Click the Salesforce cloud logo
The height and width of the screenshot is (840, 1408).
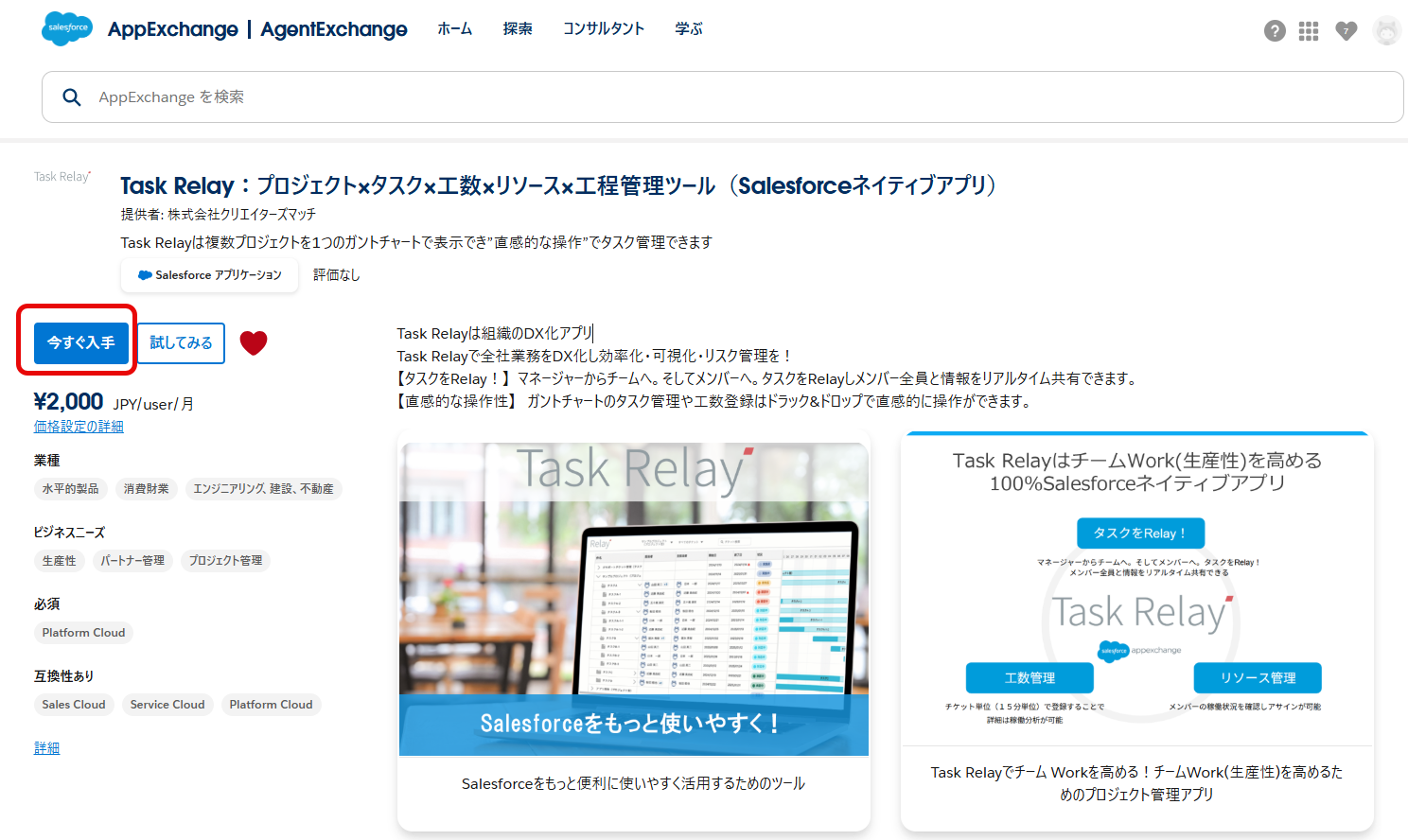[67, 28]
